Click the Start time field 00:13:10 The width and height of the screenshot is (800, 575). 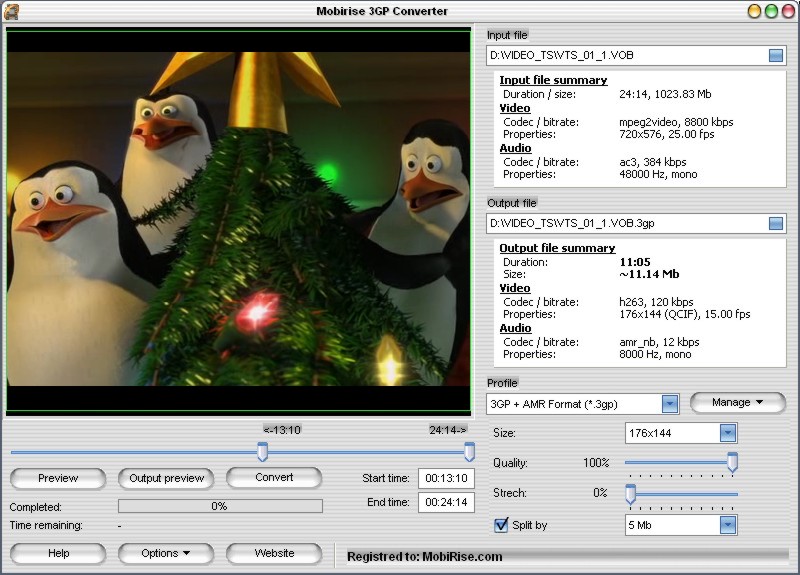pyautogui.click(x=446, y=479)
